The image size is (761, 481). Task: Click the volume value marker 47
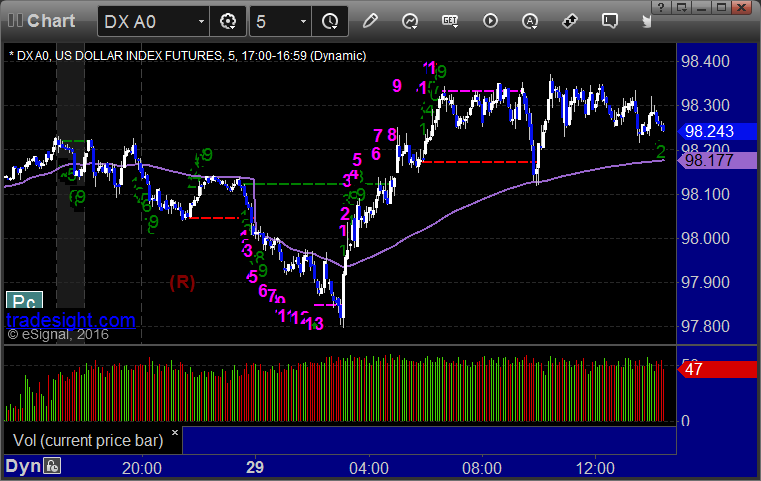coord(717,369)
